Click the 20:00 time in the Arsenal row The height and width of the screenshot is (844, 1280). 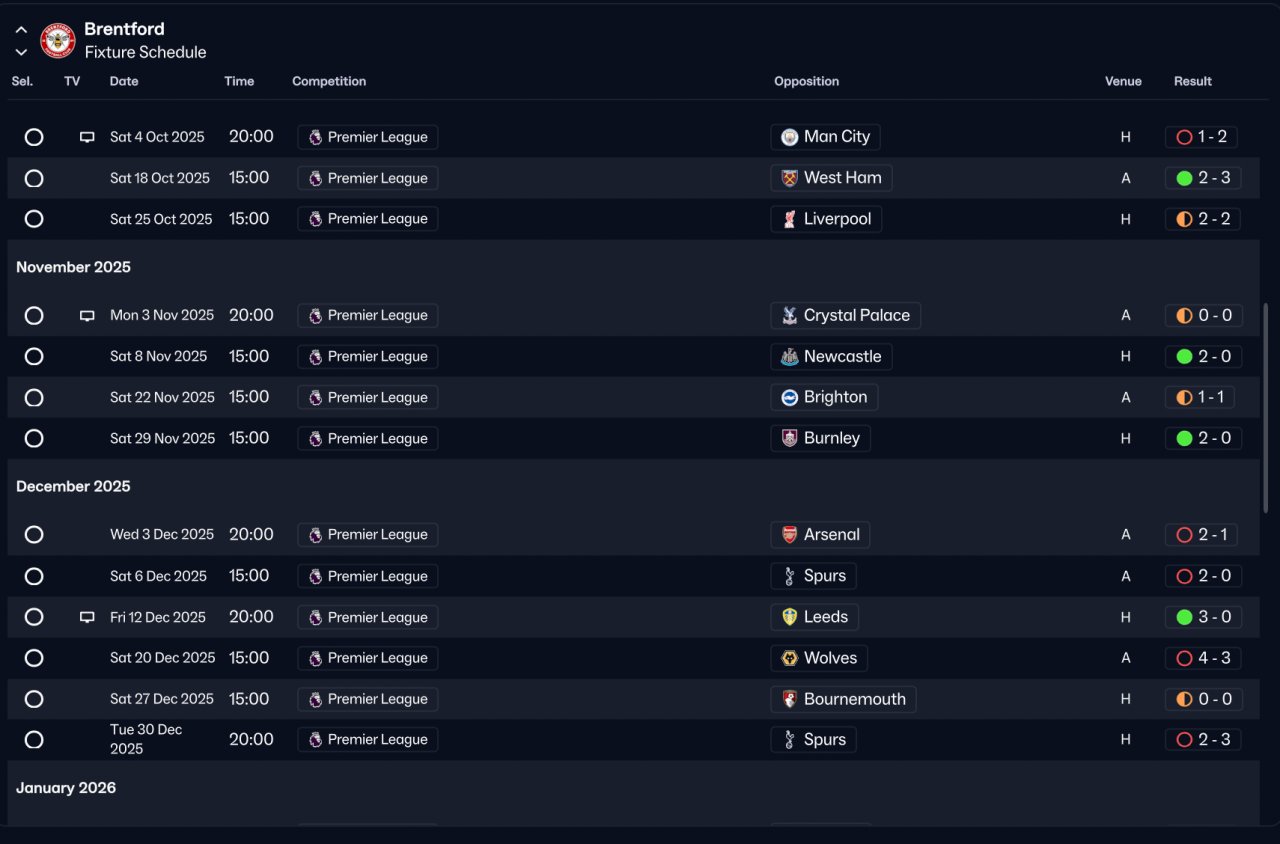click(x=251, y=534)
